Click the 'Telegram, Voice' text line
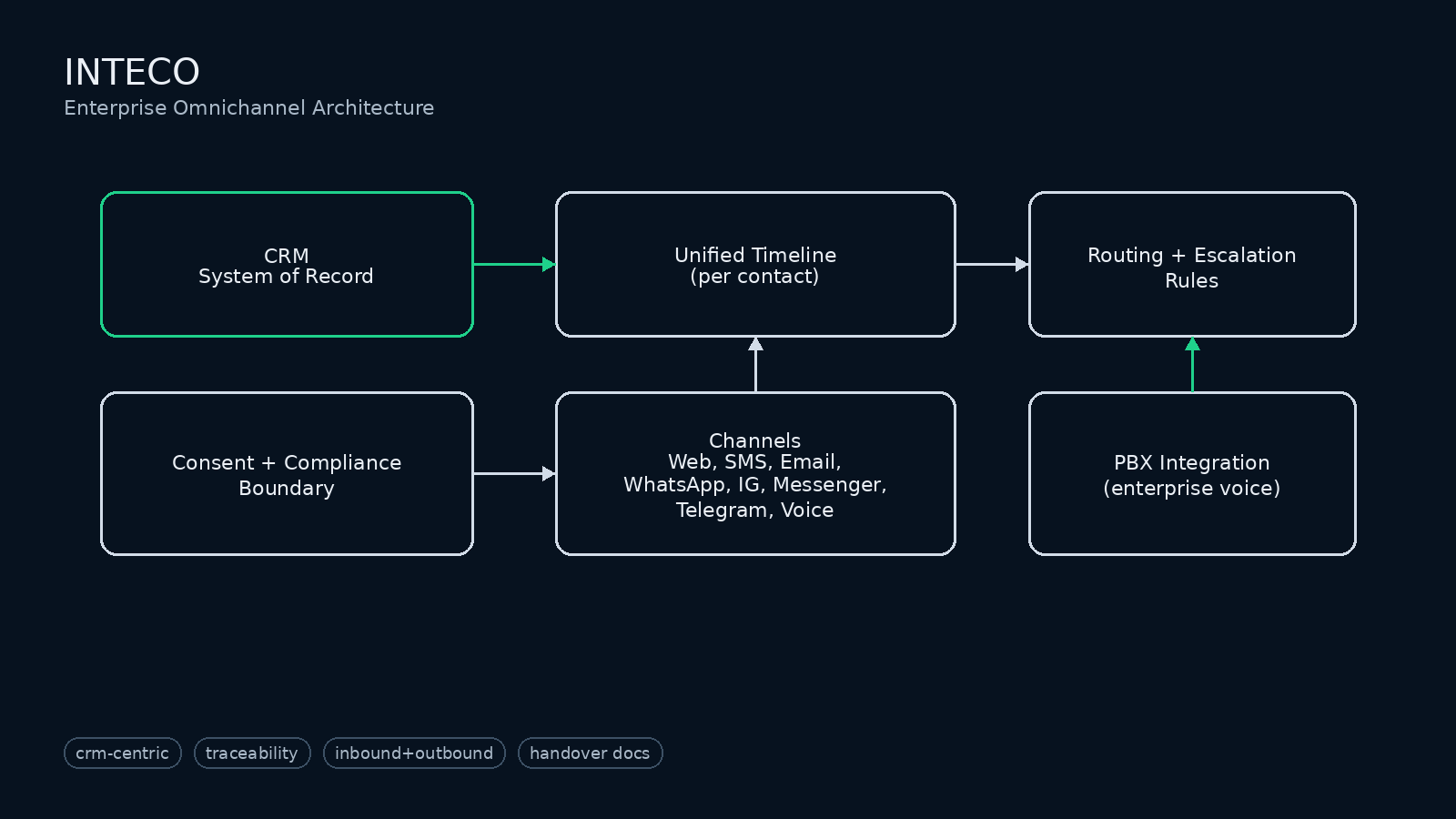 point(755,511)
